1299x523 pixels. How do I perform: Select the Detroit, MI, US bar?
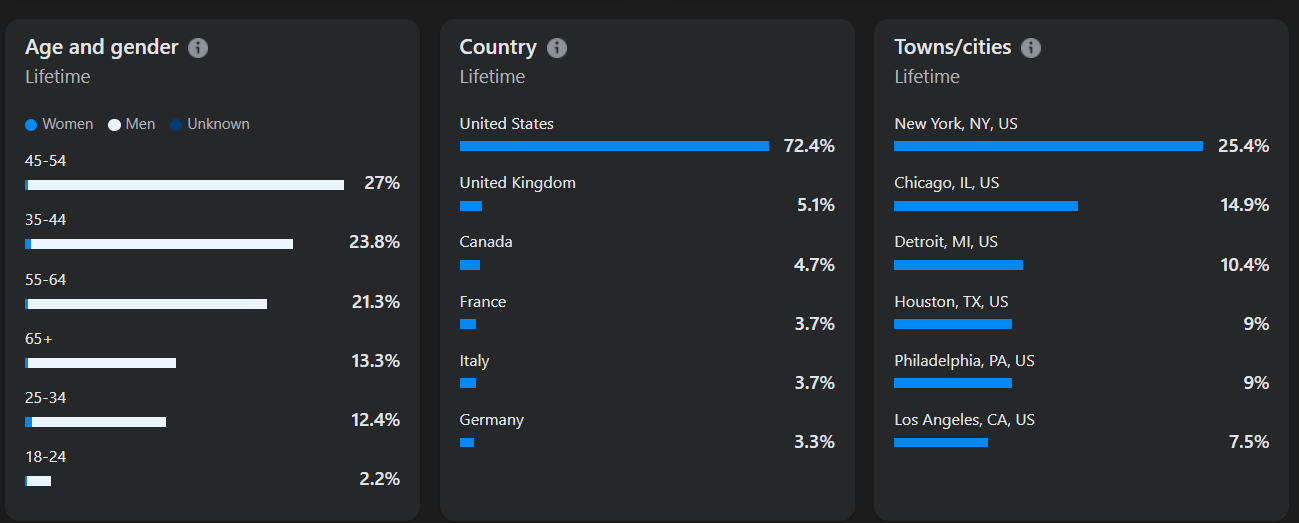coord(958,265)
